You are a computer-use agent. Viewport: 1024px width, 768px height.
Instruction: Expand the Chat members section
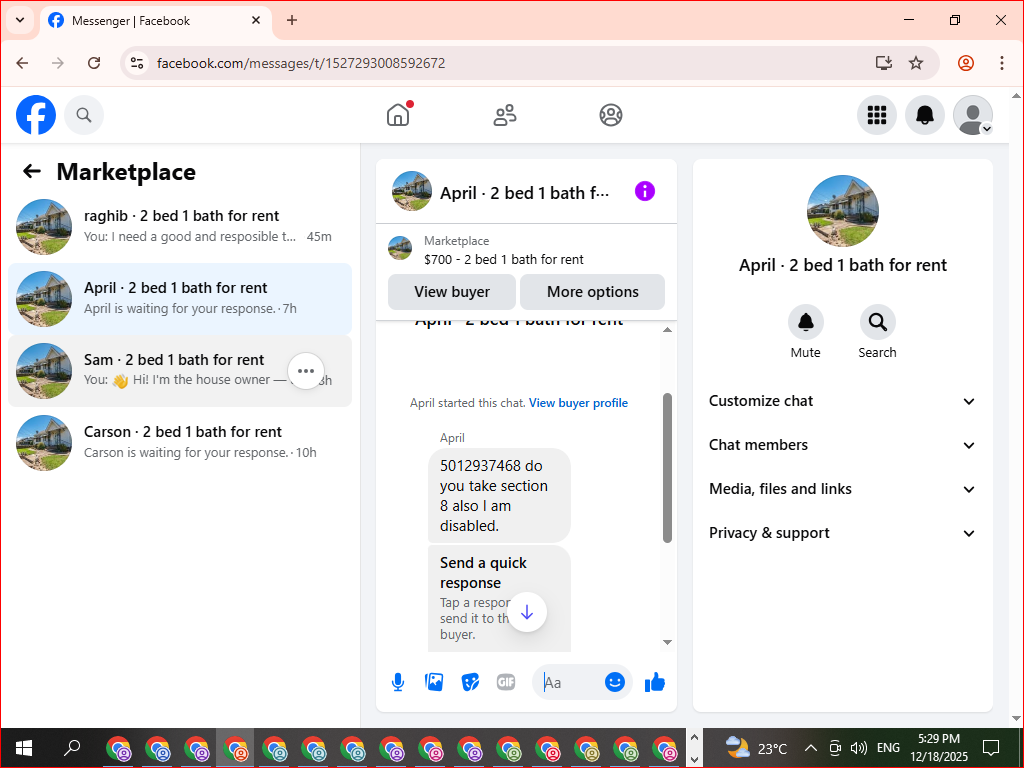pyautogui.click(x=842, y=445)
